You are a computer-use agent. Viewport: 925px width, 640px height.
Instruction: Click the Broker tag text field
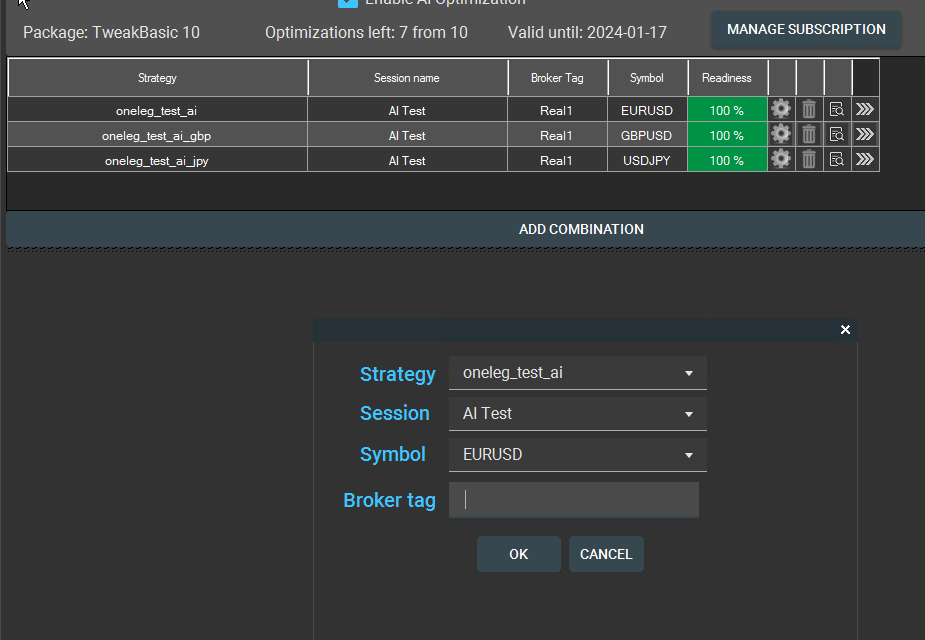(x=573, y=500)
